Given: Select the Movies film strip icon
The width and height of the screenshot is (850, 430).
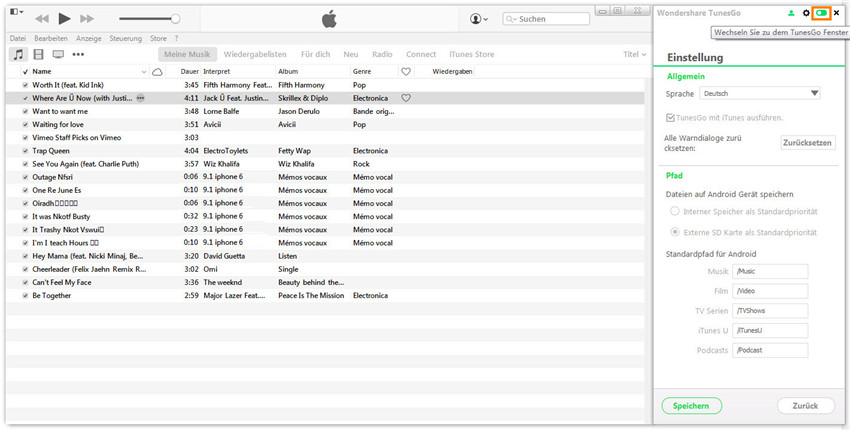Looking at the screenshot, I should tap(38, 54).
